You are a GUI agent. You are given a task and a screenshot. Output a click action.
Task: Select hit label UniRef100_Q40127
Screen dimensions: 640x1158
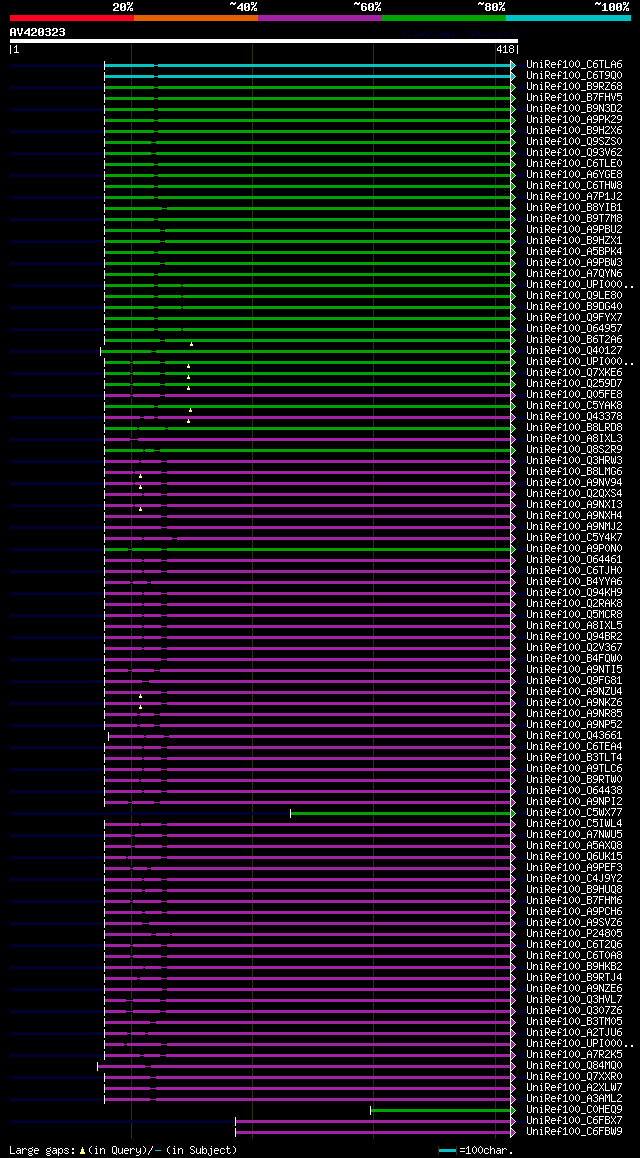(x=574, y=351)
